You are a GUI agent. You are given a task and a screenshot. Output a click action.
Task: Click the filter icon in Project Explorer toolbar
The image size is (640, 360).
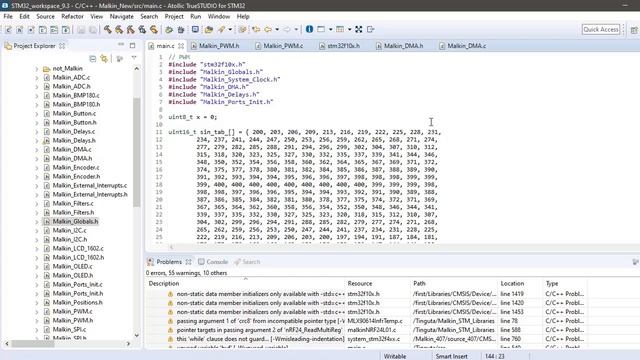(120, 59)
